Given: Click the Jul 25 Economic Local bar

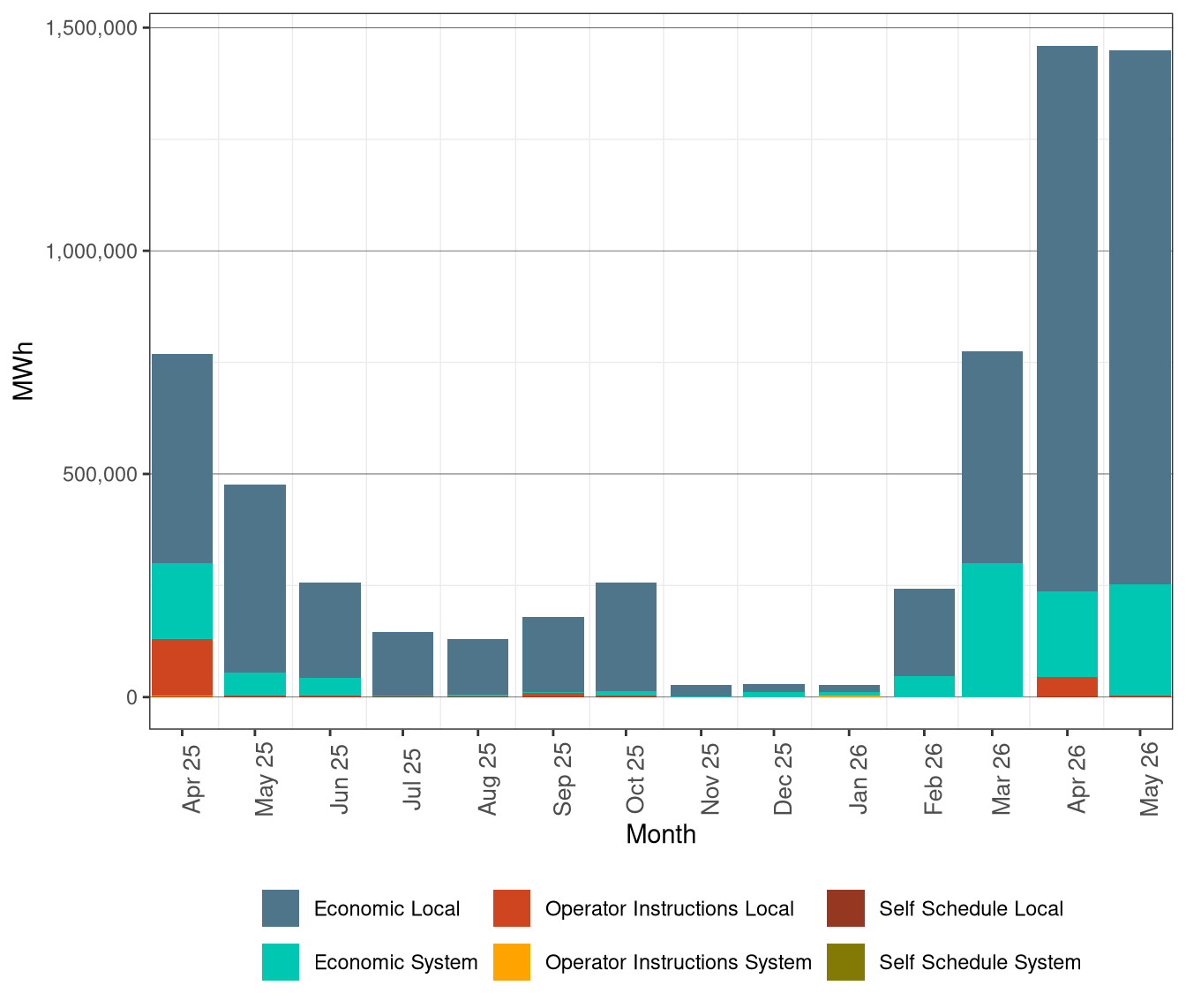Looking at the screenshot, I should (403, 664).
